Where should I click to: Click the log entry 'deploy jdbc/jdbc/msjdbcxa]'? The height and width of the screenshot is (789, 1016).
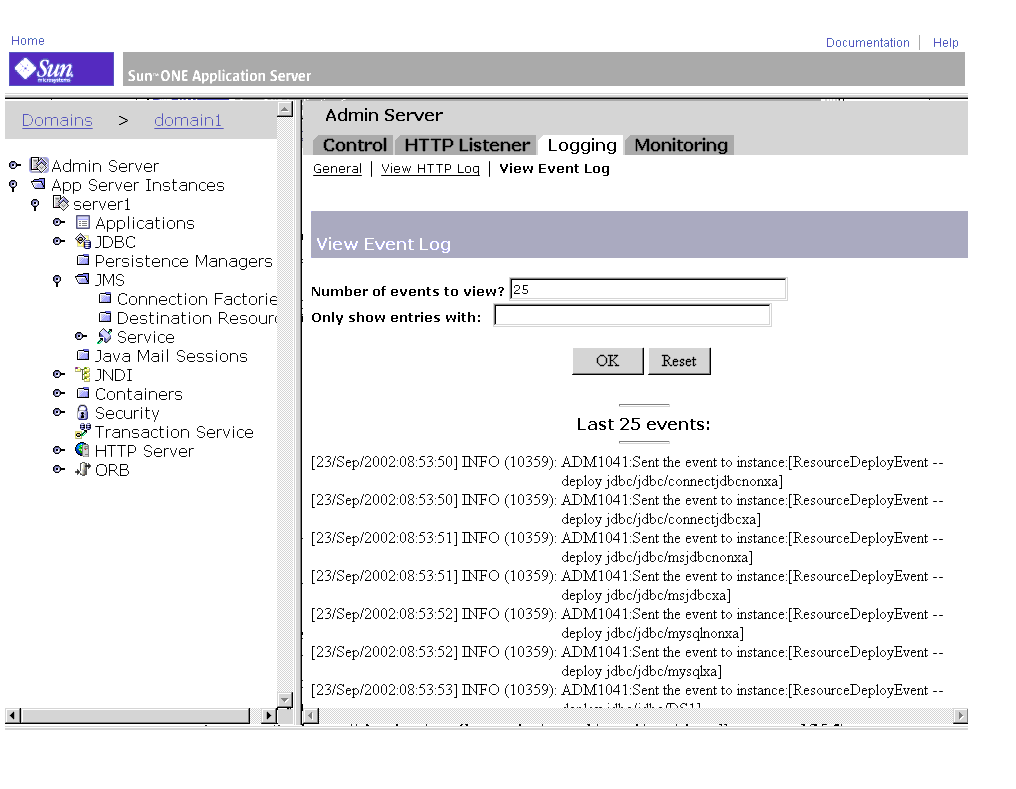tap(646, 595)
